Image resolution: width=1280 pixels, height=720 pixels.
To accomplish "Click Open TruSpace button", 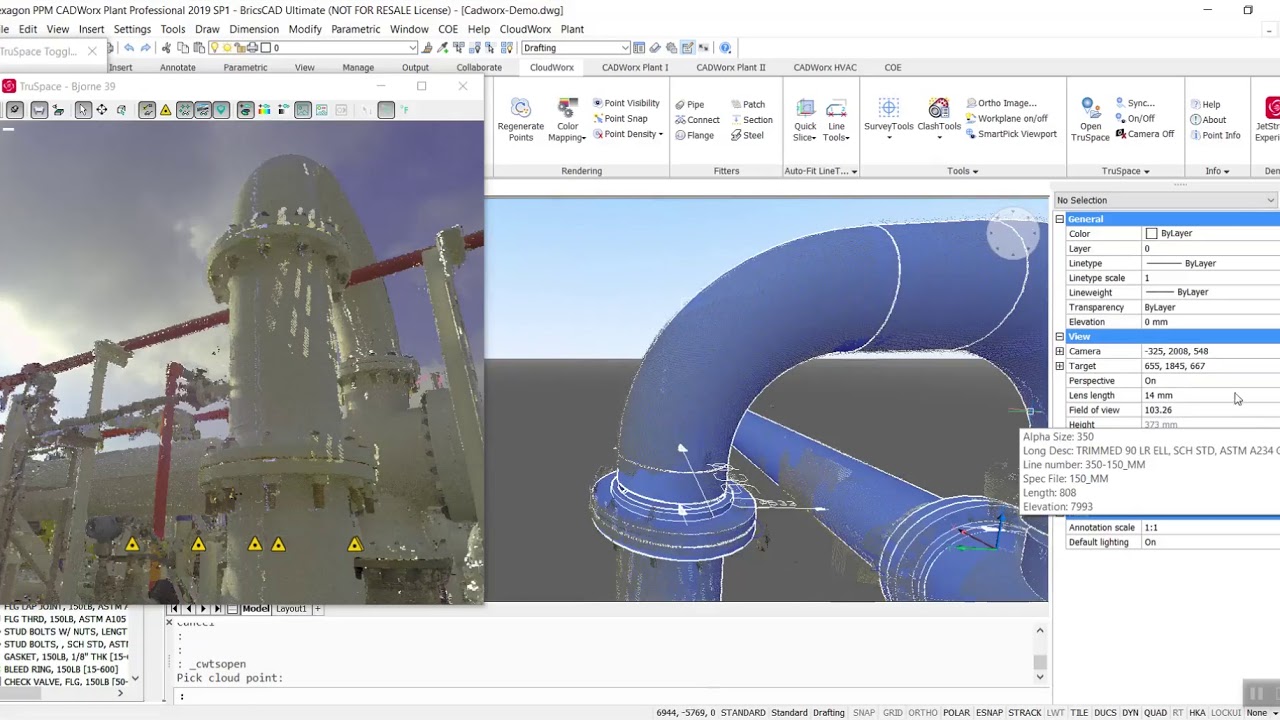I will click(x=1090, y=120).
